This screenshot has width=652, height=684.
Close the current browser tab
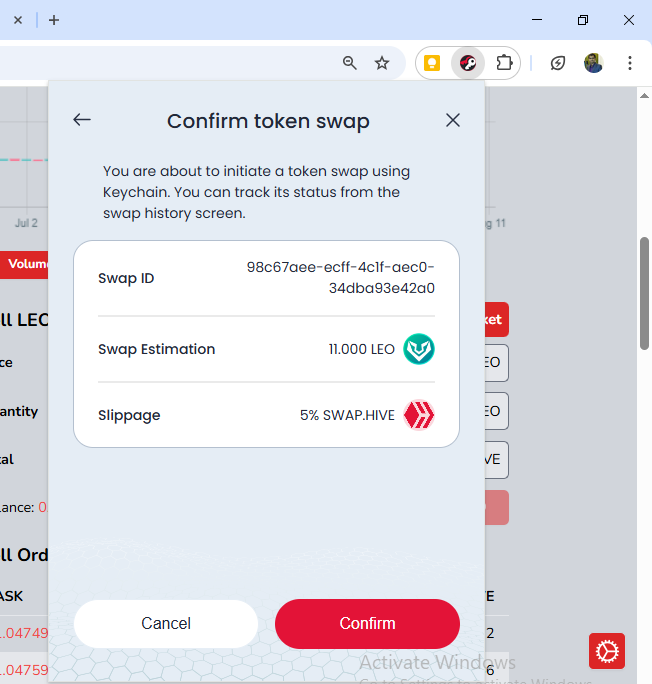[x=18, y=20]
